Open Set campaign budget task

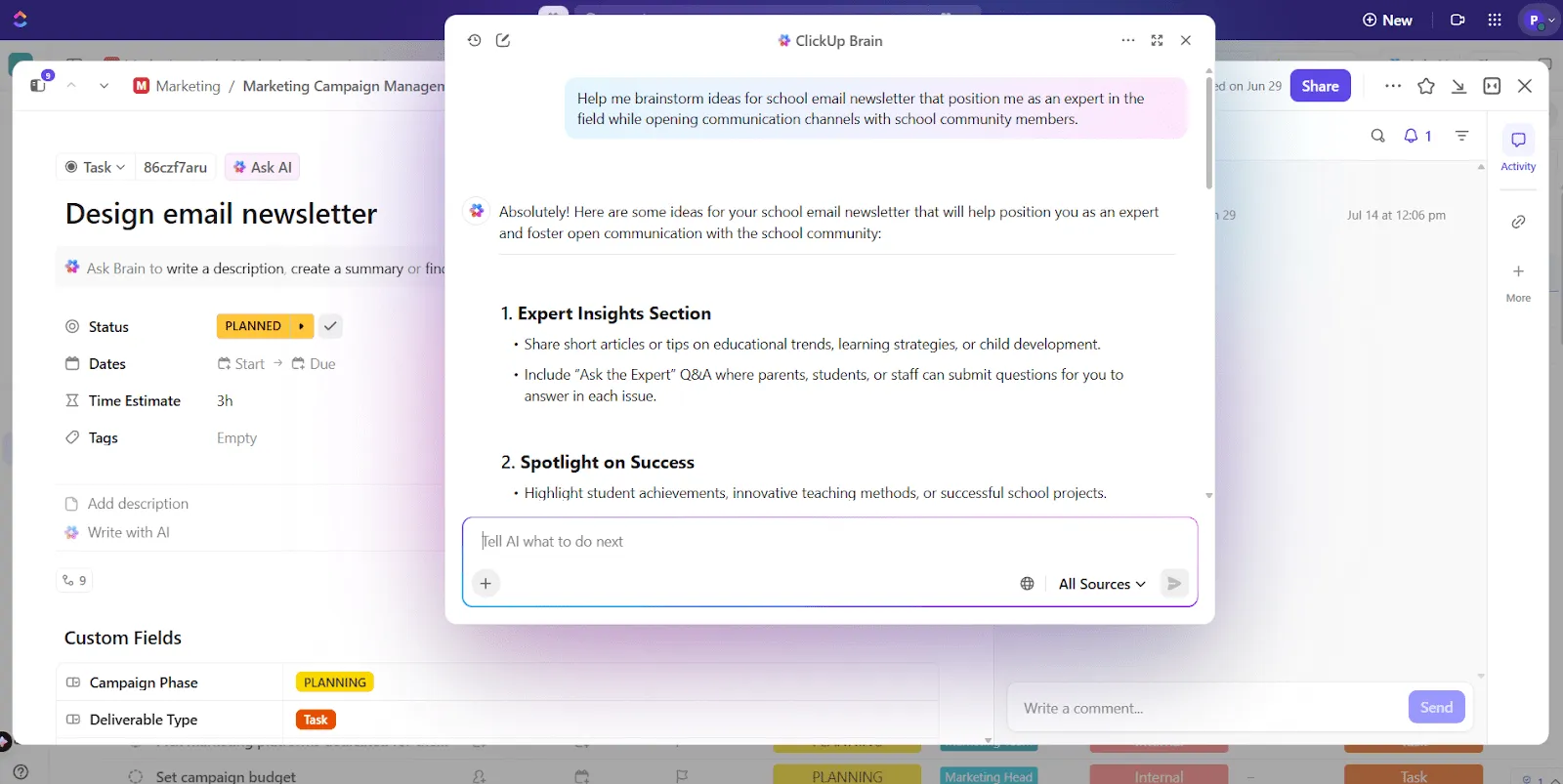click(226, 777)
